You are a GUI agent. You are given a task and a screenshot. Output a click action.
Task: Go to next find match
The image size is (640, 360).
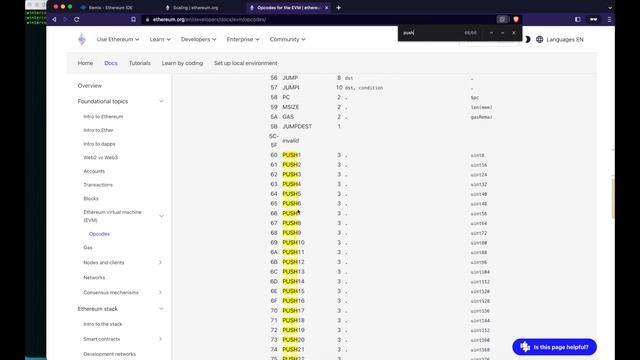coord(502,33)
